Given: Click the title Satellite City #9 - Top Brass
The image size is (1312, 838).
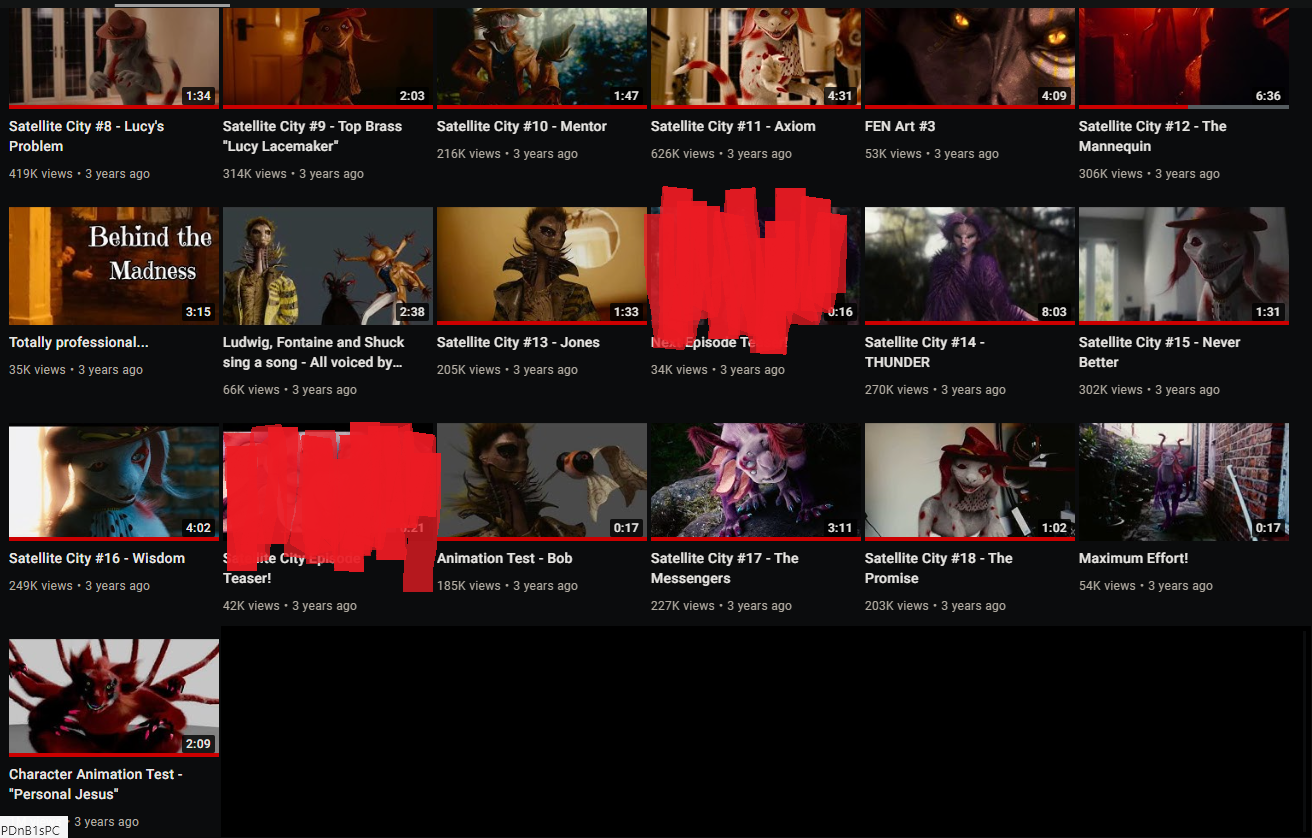Looking at the screenshot, I should (x=312, y=136).
